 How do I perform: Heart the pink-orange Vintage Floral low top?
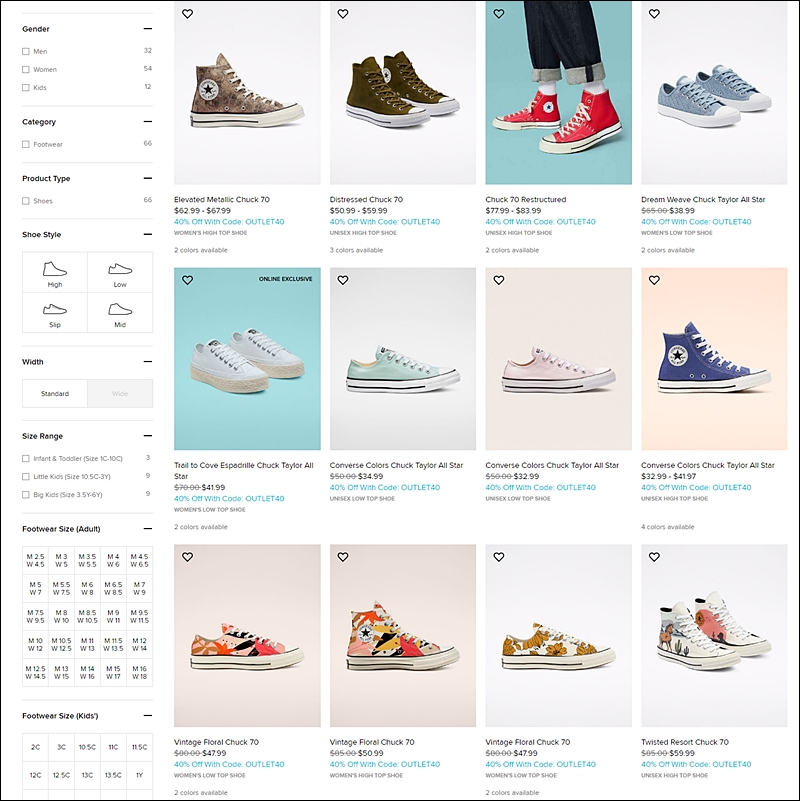pyautogui.click(x=187, y=557)
